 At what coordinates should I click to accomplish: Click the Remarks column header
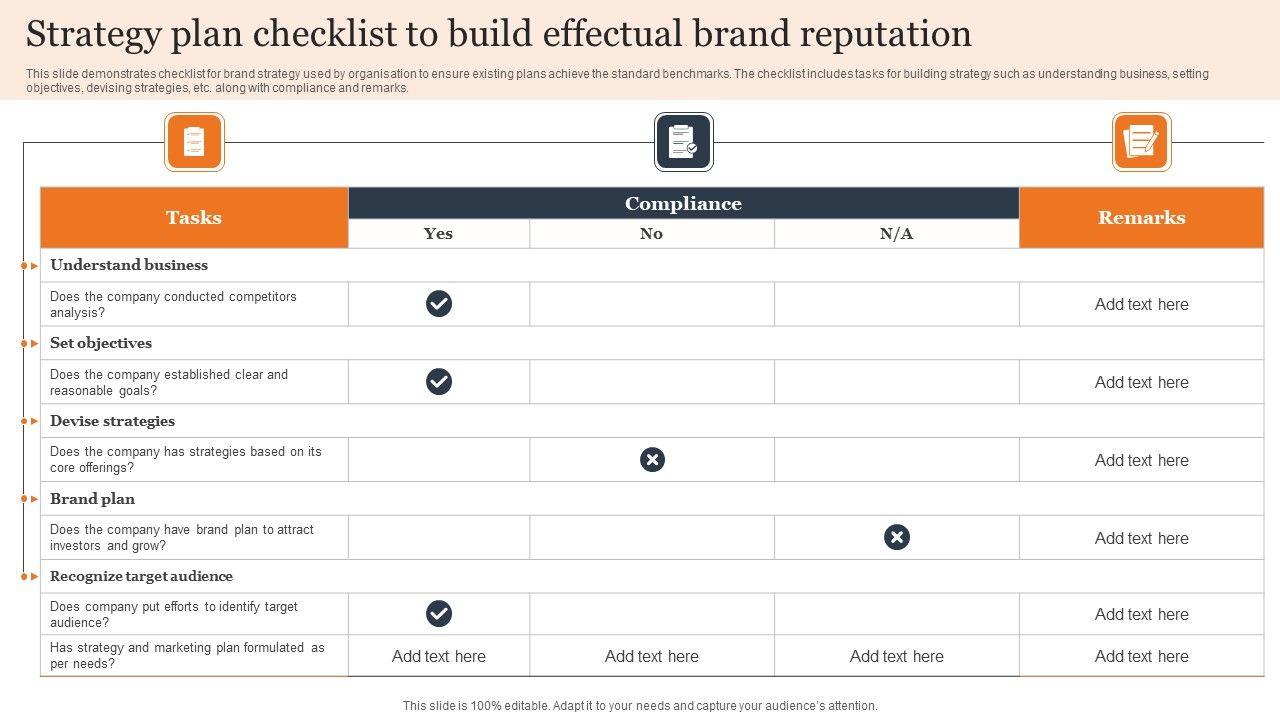[1141, 218]
